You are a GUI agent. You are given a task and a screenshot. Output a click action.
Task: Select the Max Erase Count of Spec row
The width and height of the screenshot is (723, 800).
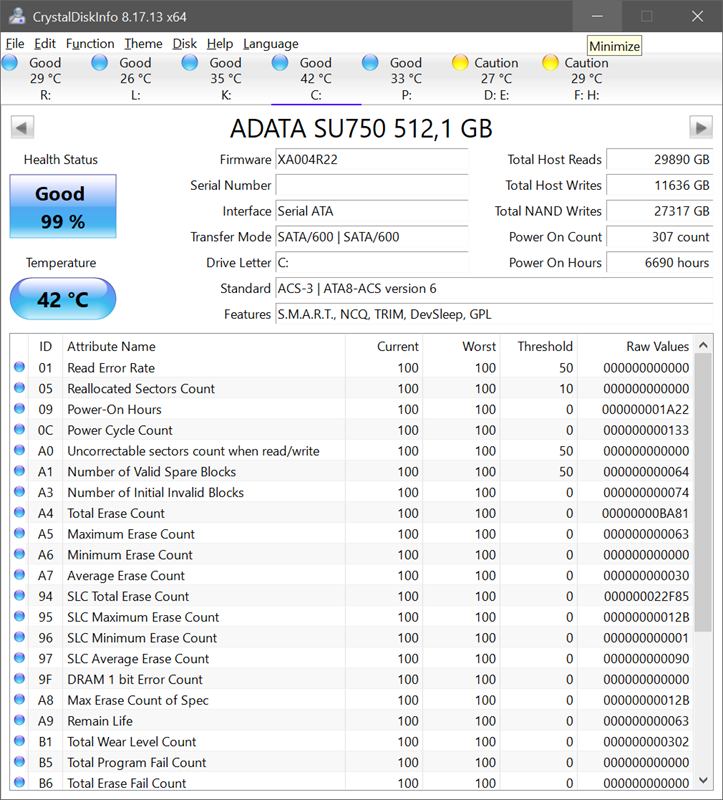pos(352,700)
